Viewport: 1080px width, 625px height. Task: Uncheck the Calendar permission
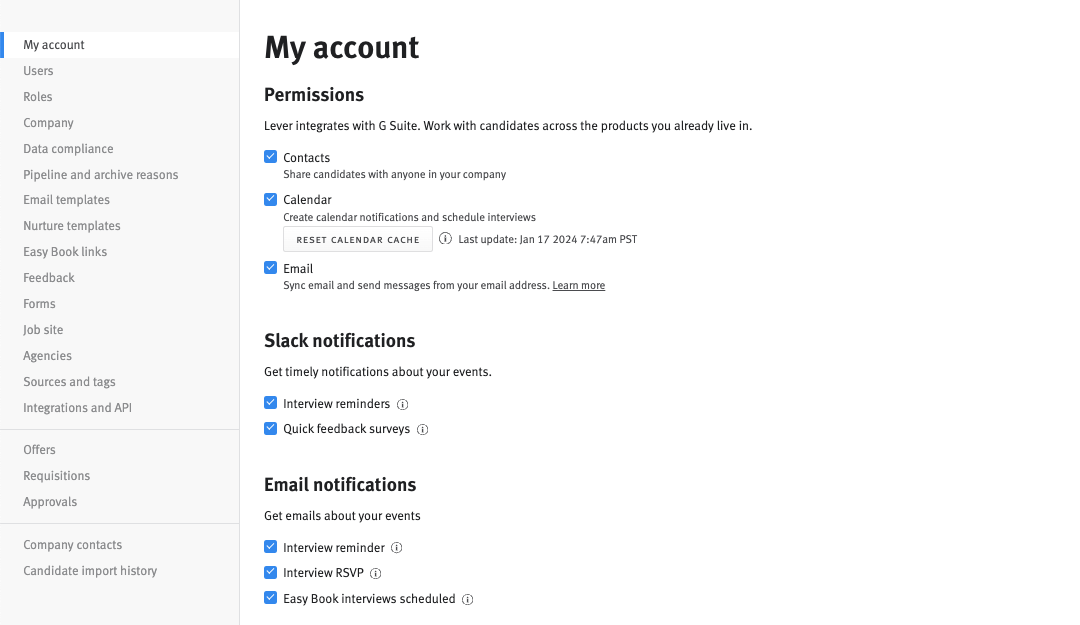270,198
